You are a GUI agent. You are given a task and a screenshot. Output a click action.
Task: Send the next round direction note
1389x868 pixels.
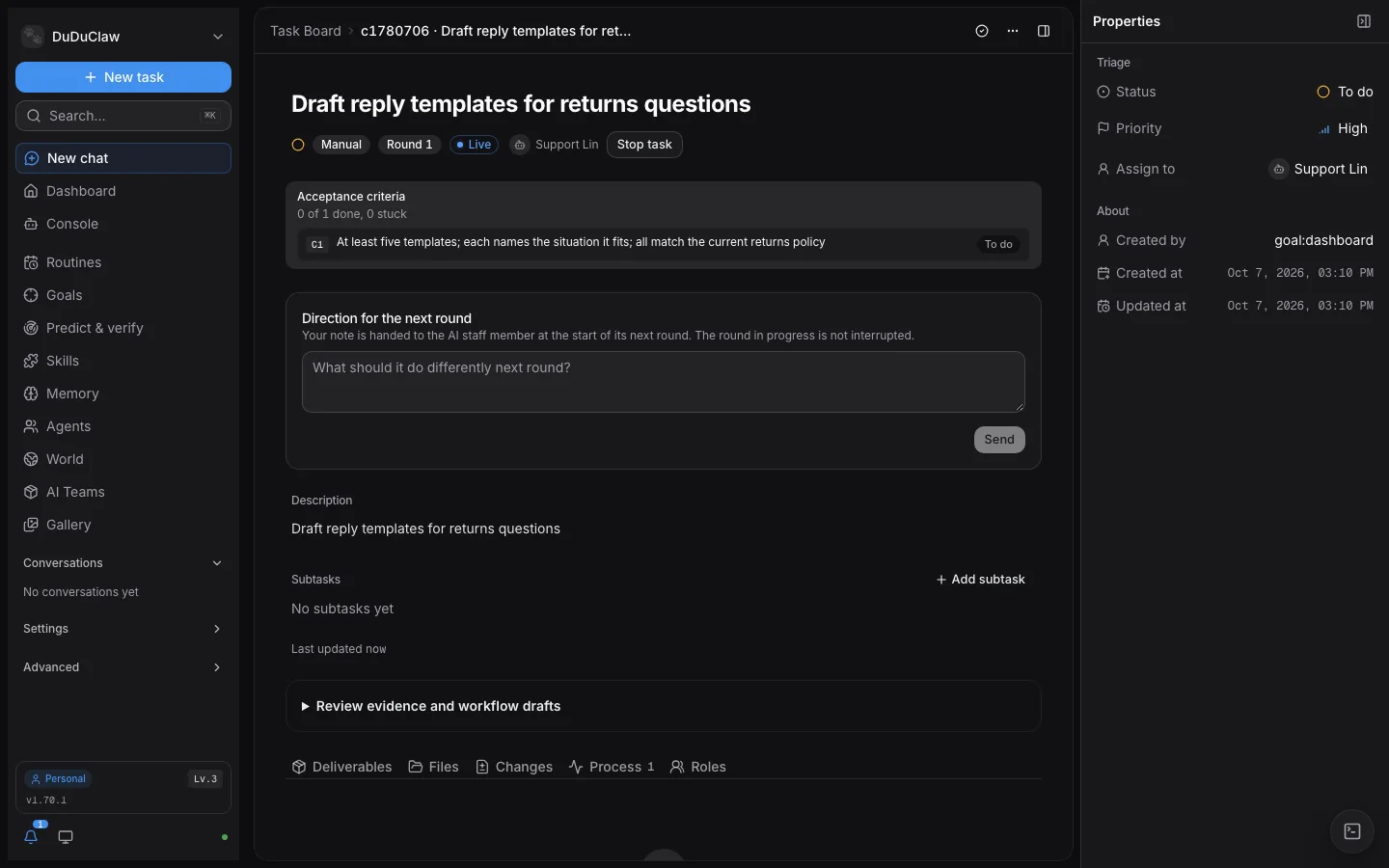tap(999, 440)
